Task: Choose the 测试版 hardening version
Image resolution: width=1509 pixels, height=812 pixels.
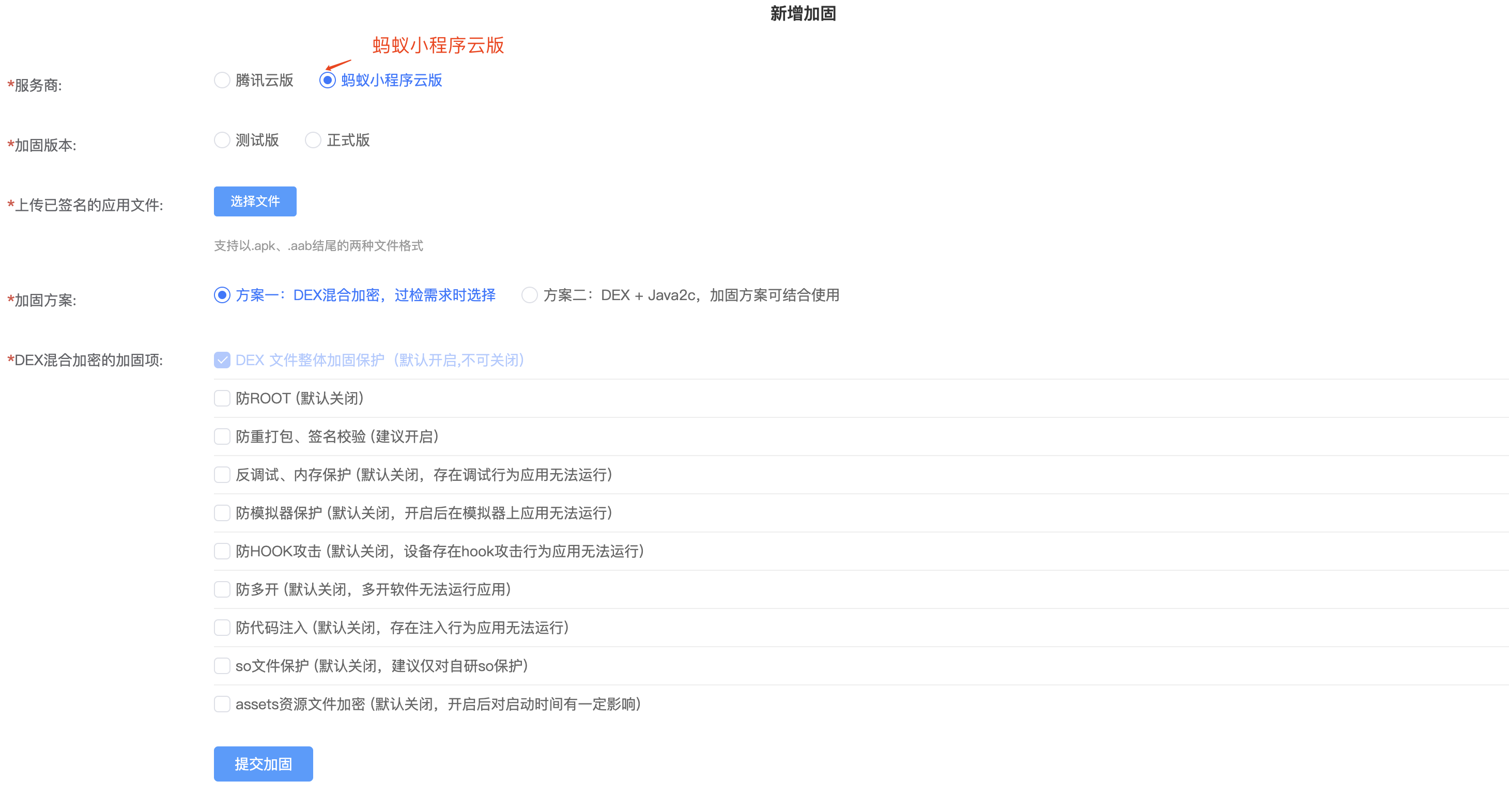Action: click(222, 140)
